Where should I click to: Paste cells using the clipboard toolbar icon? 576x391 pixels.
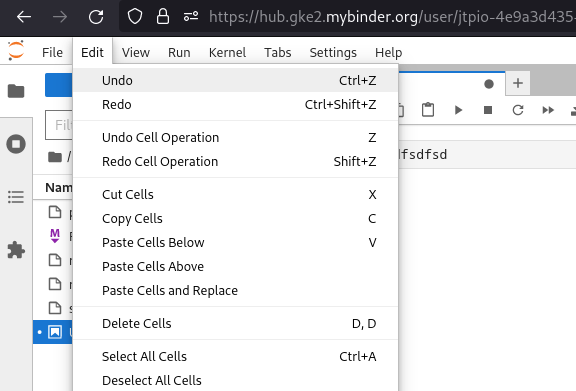[x=428, y=110]
